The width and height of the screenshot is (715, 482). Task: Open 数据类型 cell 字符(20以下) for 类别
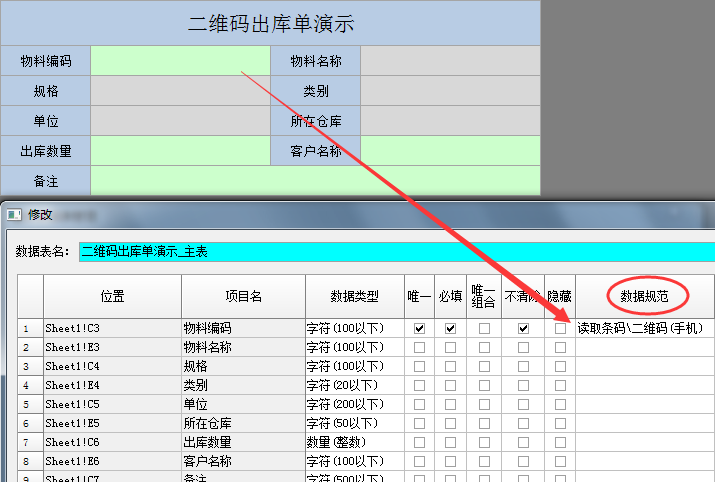[x=355, y=385]
